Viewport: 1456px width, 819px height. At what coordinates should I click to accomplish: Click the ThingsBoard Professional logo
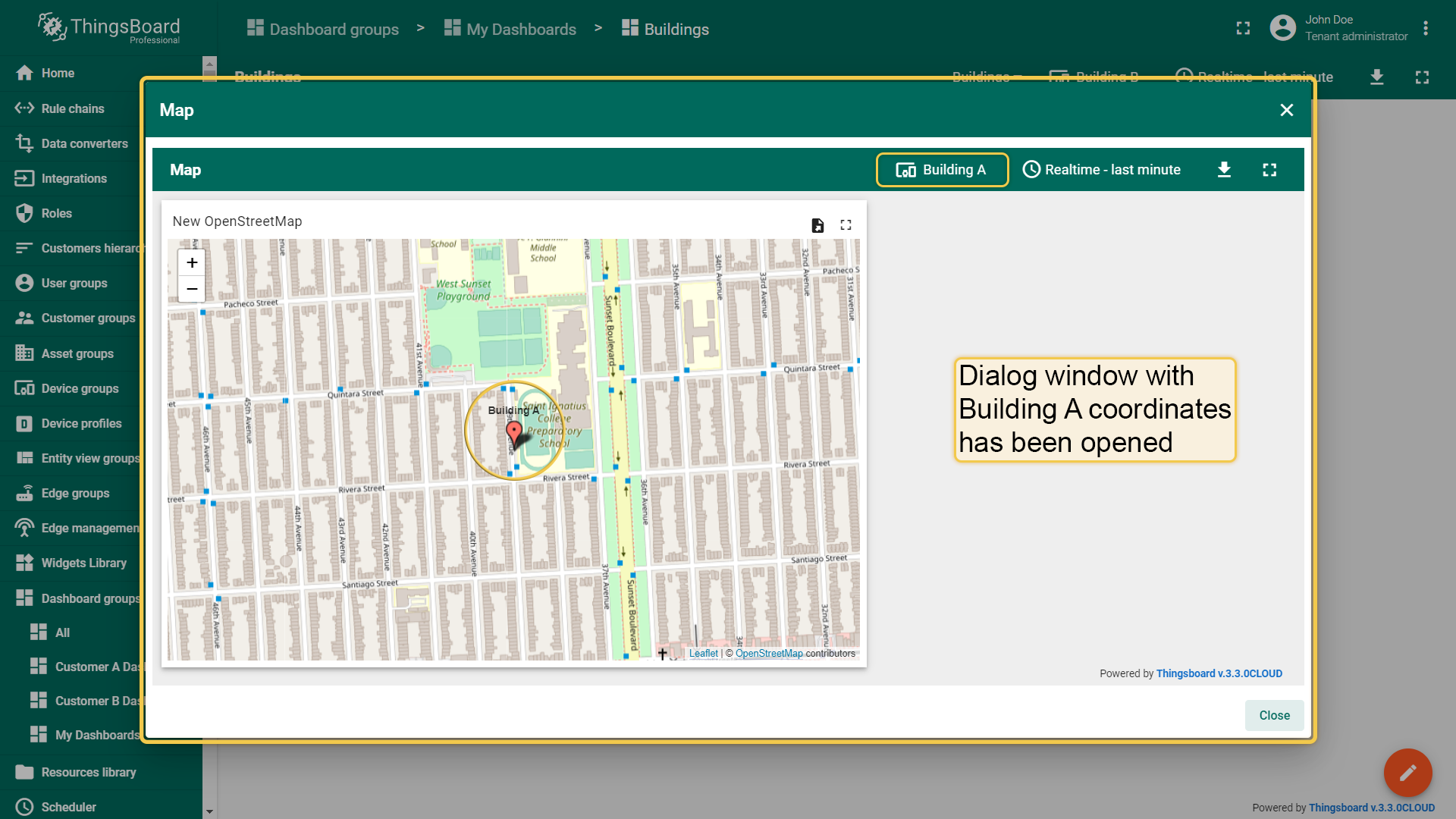[108, 29]
